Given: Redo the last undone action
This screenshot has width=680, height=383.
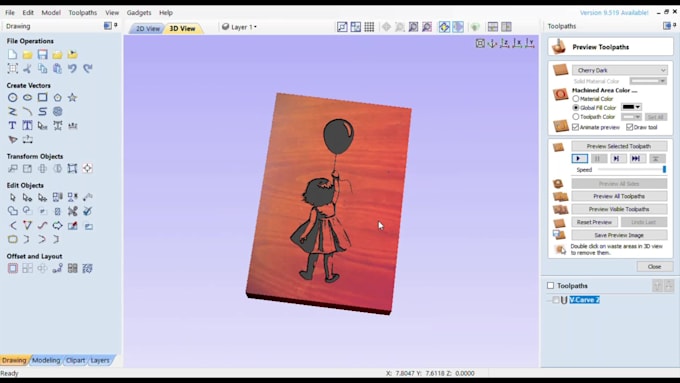Looking at the screenshot, I should [88, 69].
